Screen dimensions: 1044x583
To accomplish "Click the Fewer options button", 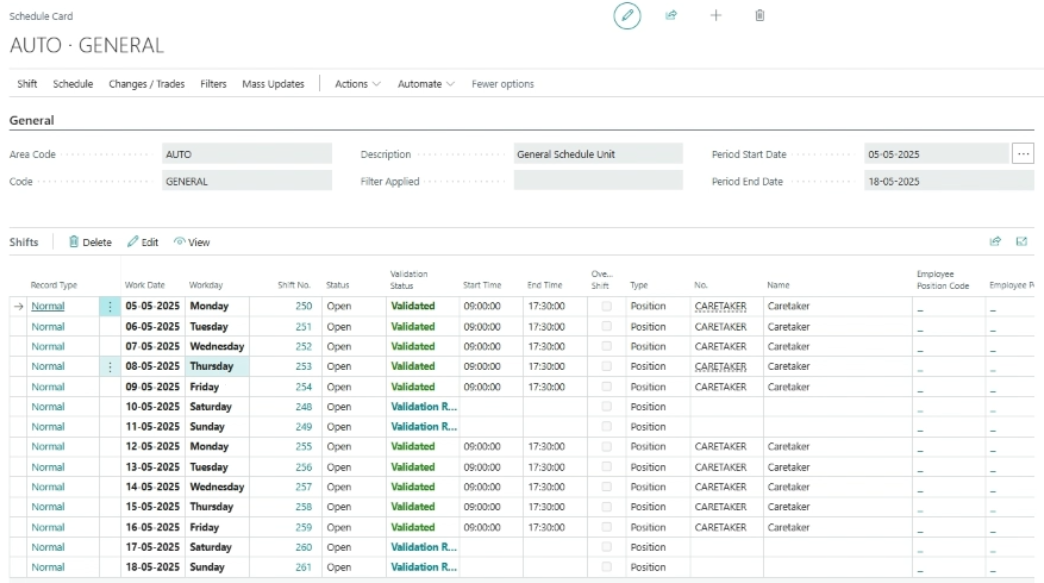I will click(502, 84).
